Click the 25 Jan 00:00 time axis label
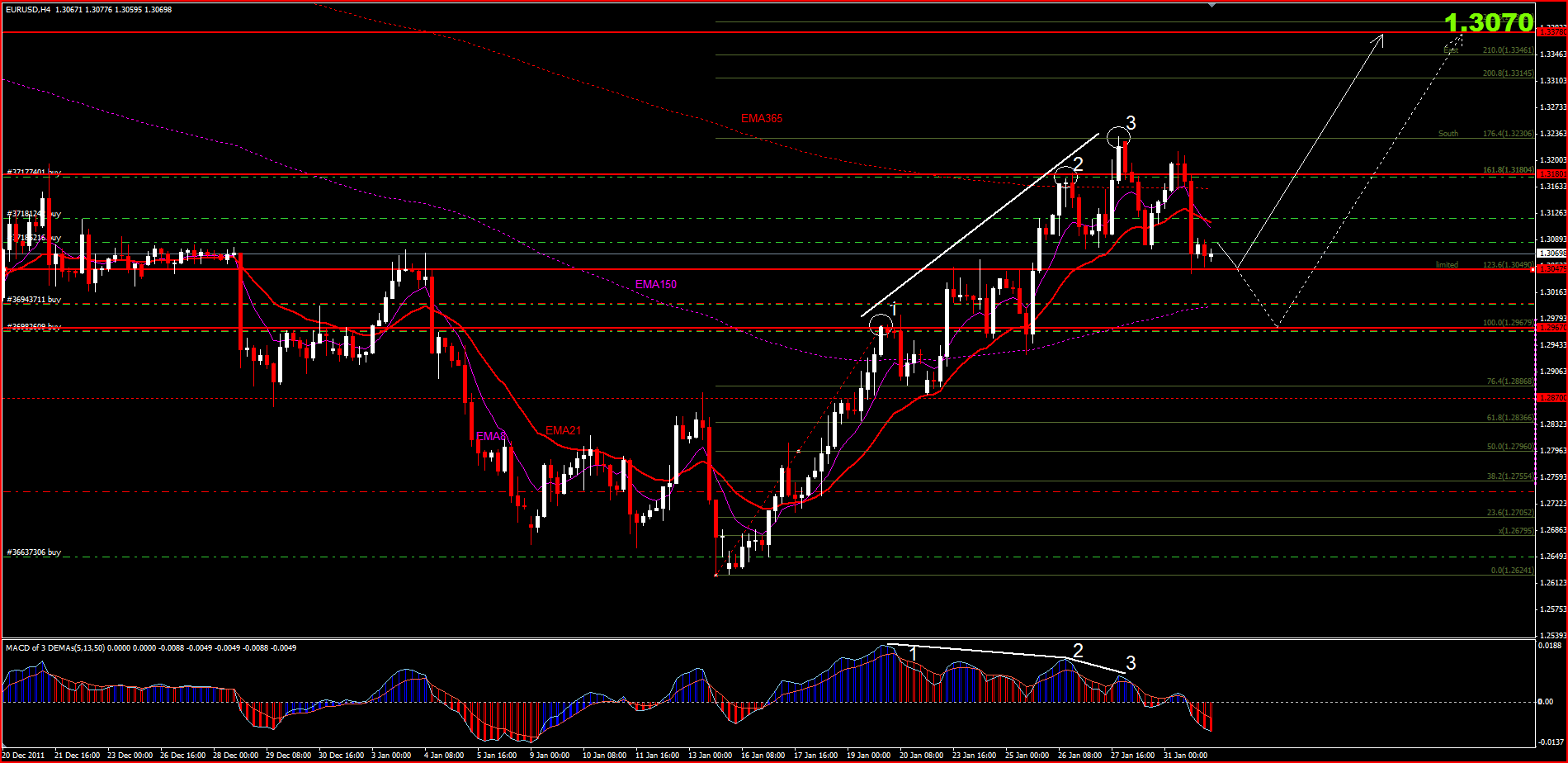The width and height of the screenshot is (1568, 763). (1028, 755)
